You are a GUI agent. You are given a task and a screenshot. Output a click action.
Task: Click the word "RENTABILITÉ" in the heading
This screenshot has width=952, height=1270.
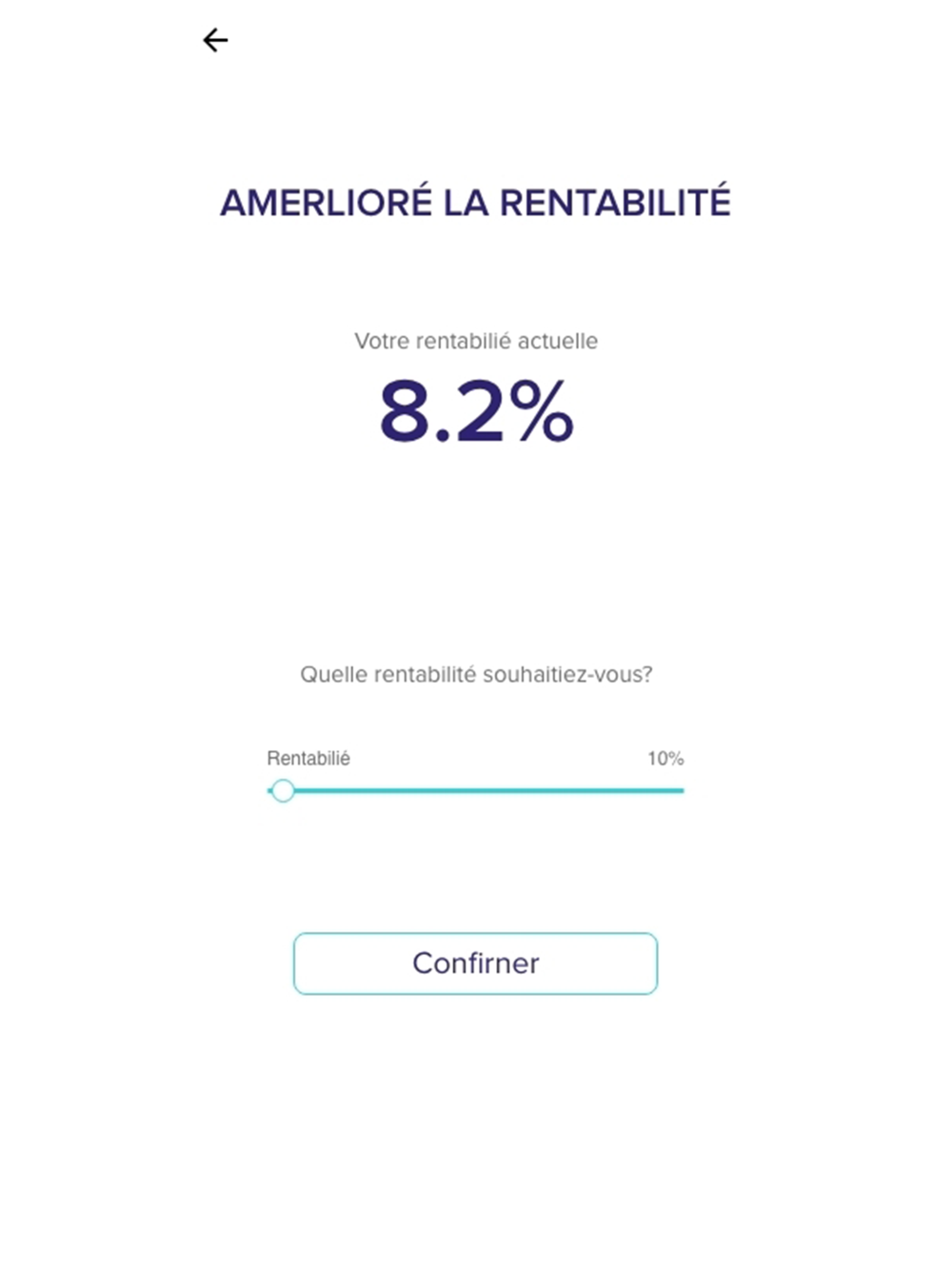click(x=615, y=203)
